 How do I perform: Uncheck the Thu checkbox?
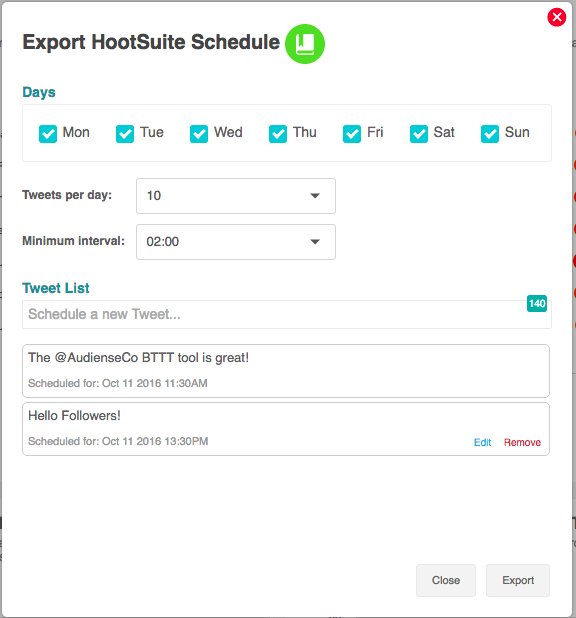pos(278,134)
